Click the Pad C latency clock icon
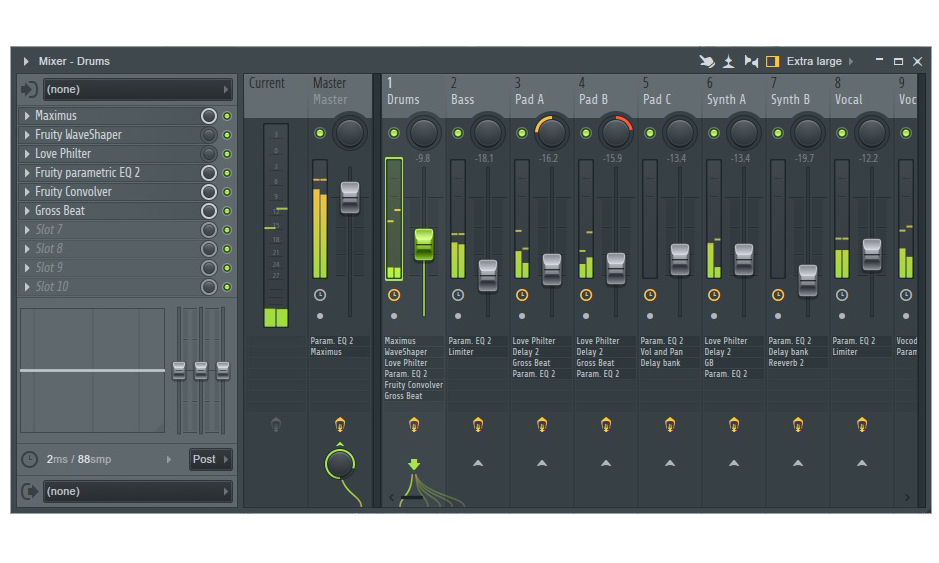 pyautogui.click(x=650, y=295)
